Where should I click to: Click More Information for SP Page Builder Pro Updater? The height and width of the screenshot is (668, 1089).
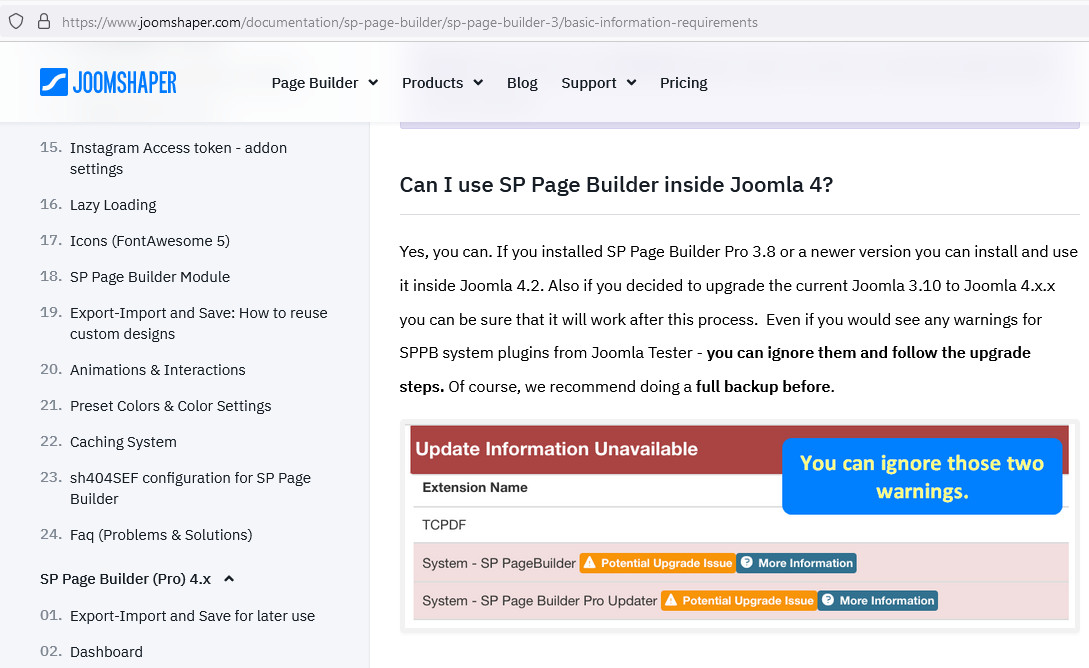[878, 601]
